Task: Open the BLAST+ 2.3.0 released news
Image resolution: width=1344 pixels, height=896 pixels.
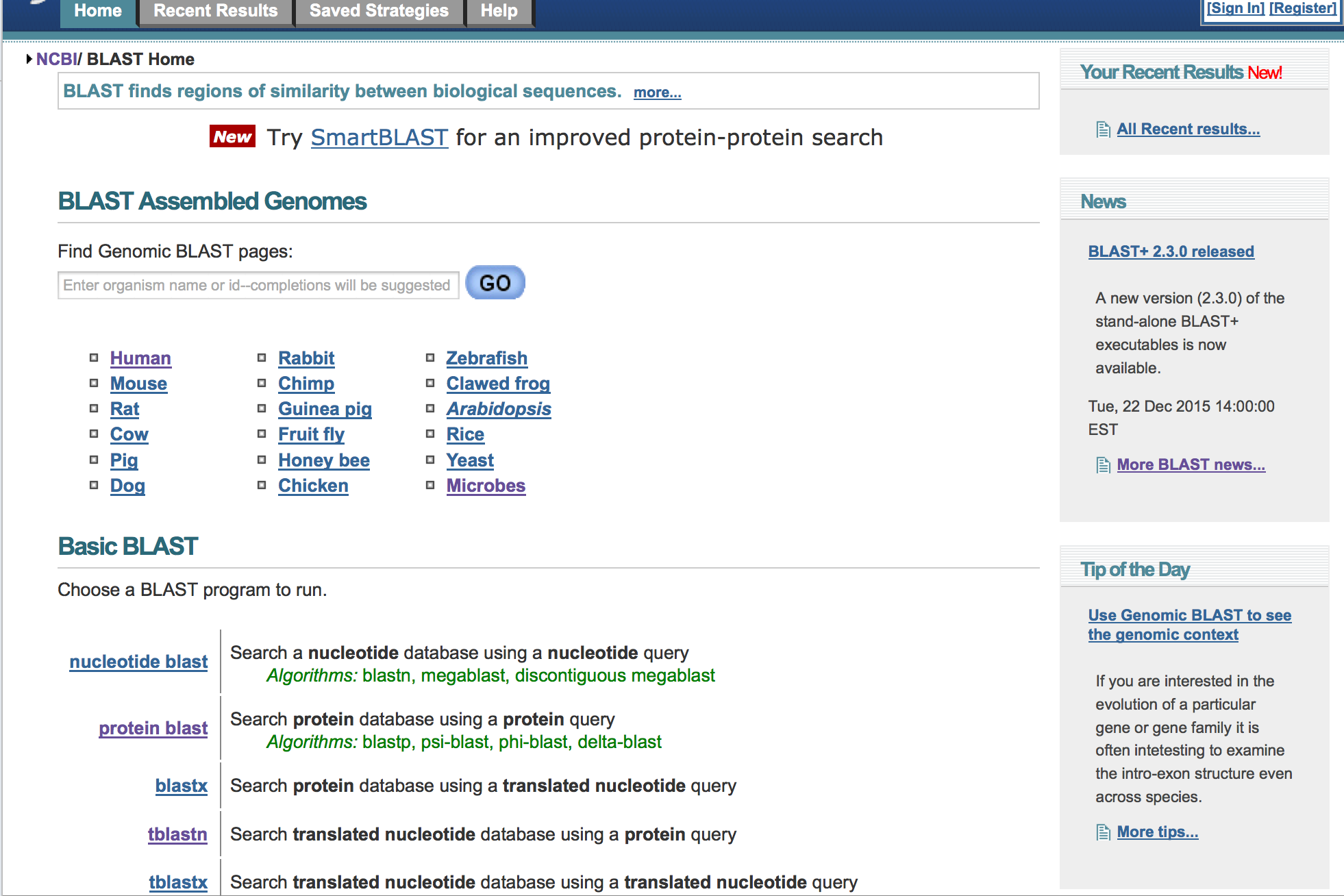Action: [1171, 251]
